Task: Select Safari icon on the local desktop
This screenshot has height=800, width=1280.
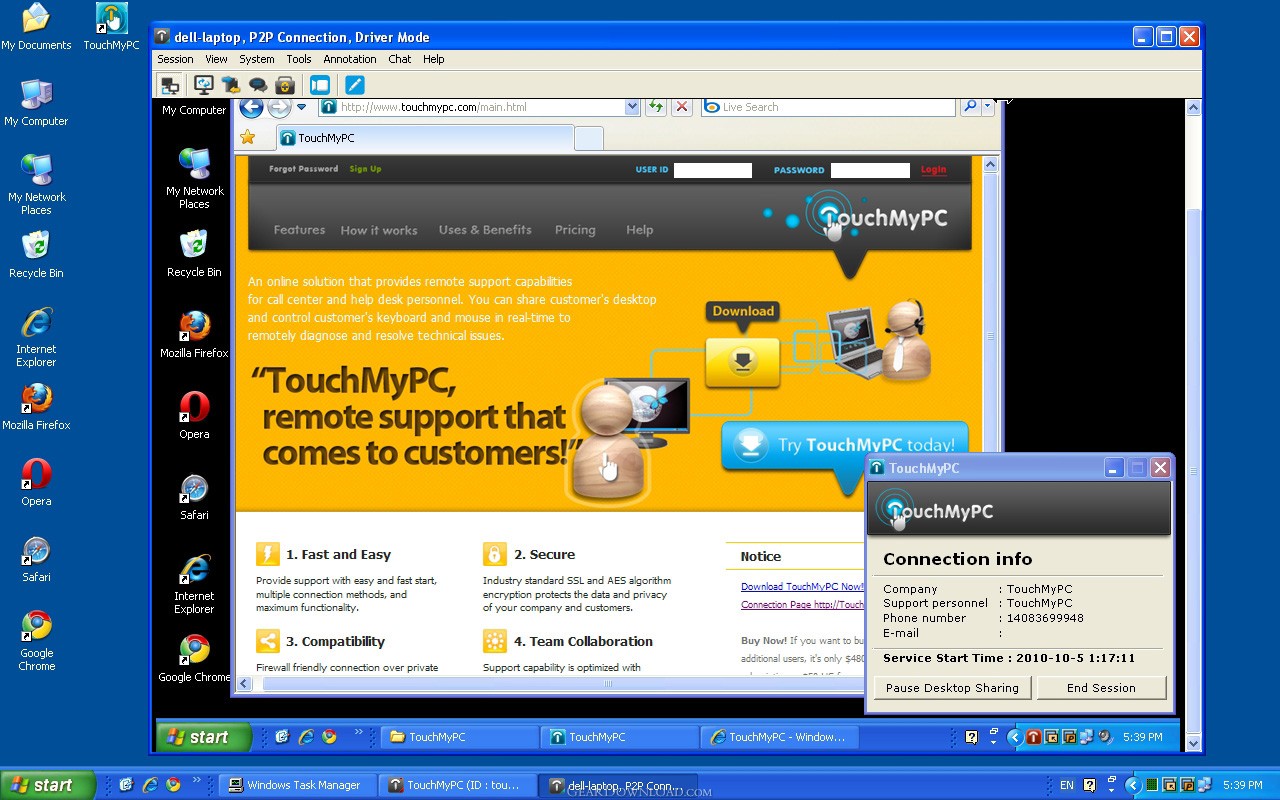Action: tap(36, 559)
